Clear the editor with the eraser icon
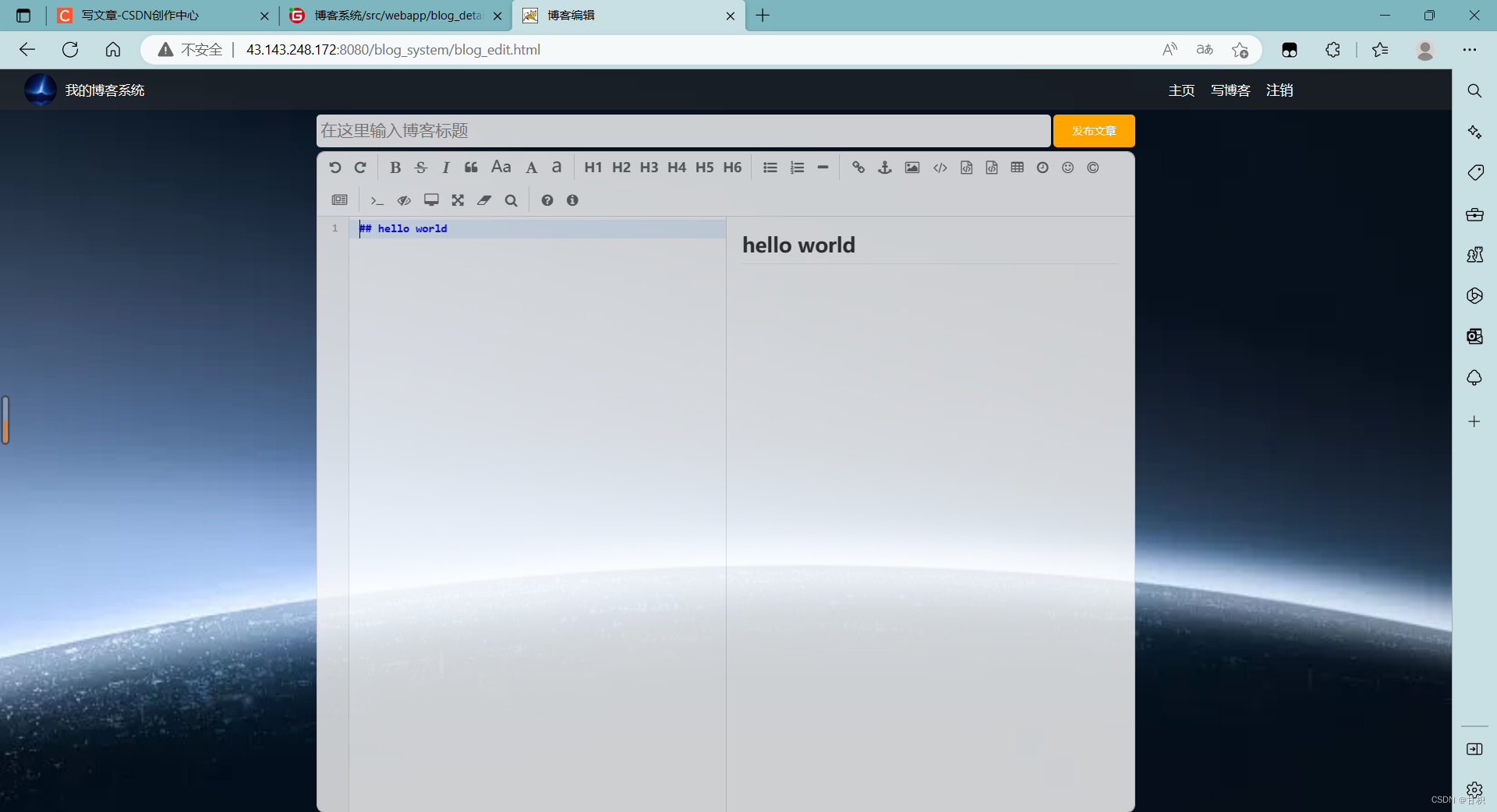1497x812 pixels. click(484, 200)
